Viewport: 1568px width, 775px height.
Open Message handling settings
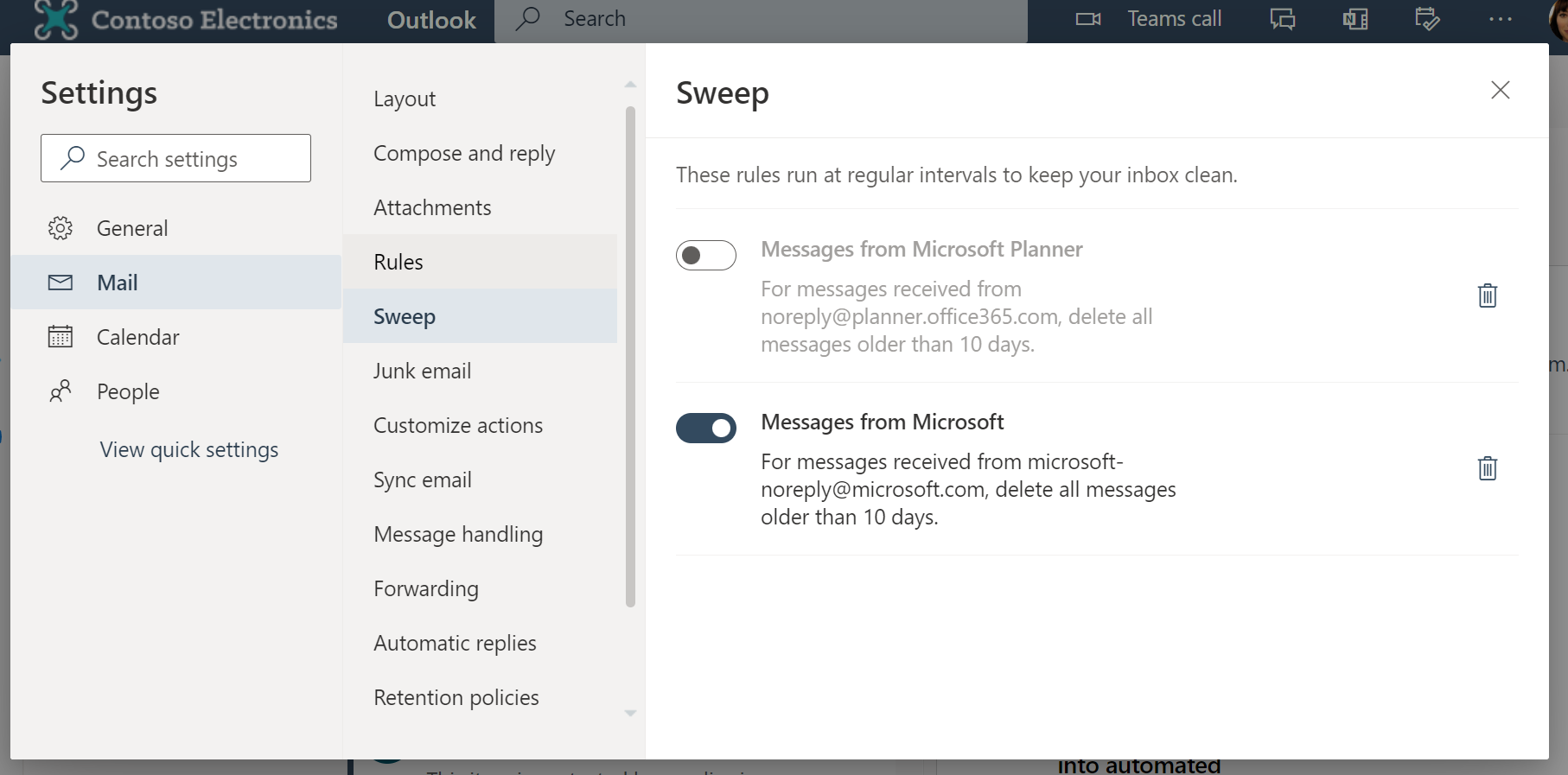point(480,534)
